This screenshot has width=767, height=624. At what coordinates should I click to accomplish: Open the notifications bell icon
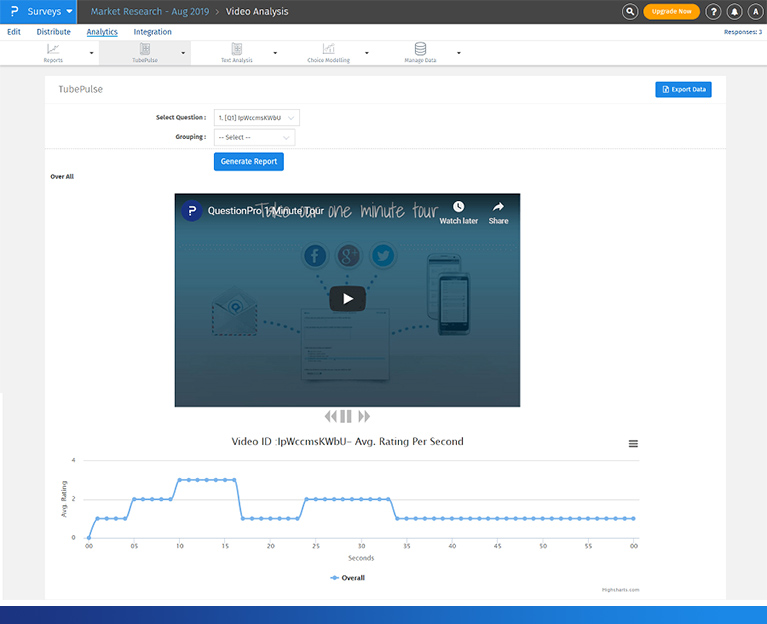point(734,11)
